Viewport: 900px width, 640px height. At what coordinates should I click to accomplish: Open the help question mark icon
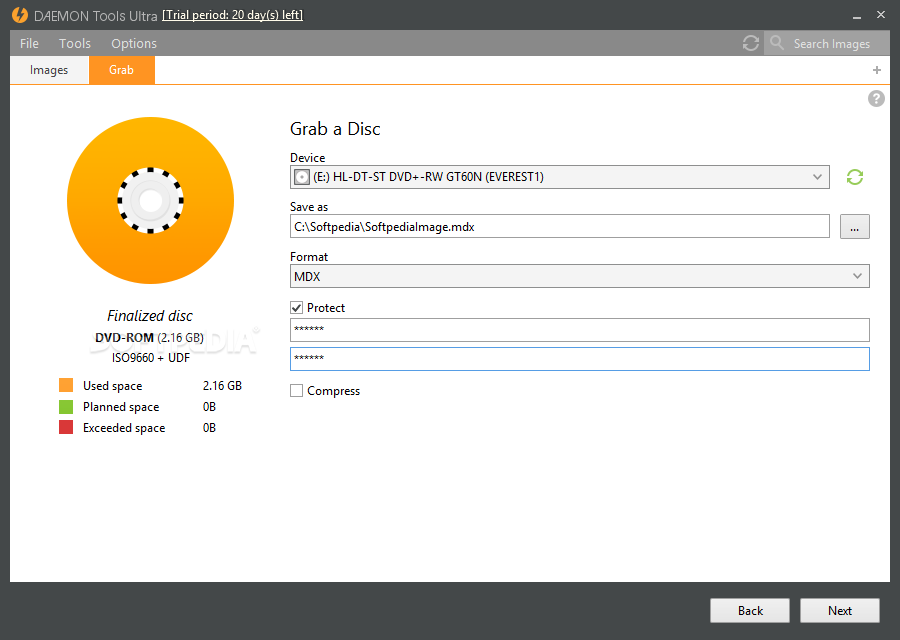[x=876, y=99]
